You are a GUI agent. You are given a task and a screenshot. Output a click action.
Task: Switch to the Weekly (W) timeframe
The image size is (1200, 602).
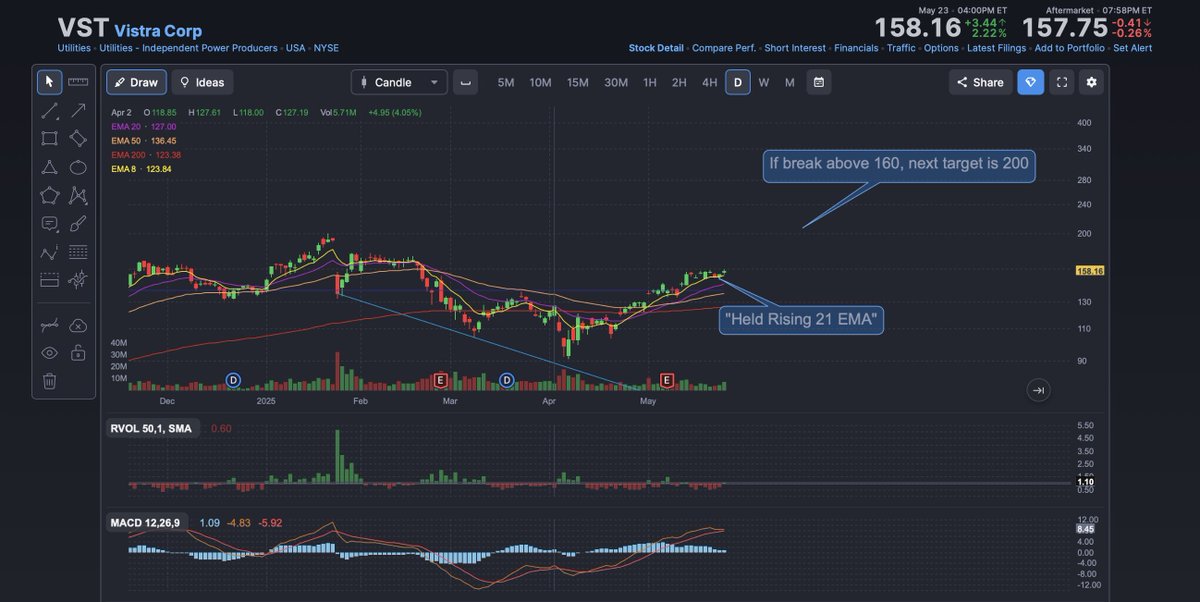pyautogui.click(x=763, y=83)
